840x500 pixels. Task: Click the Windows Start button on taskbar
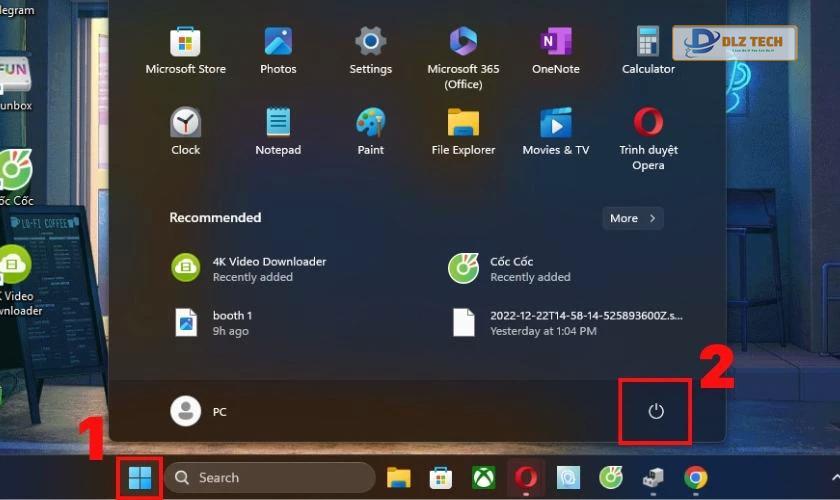(140, 477)
